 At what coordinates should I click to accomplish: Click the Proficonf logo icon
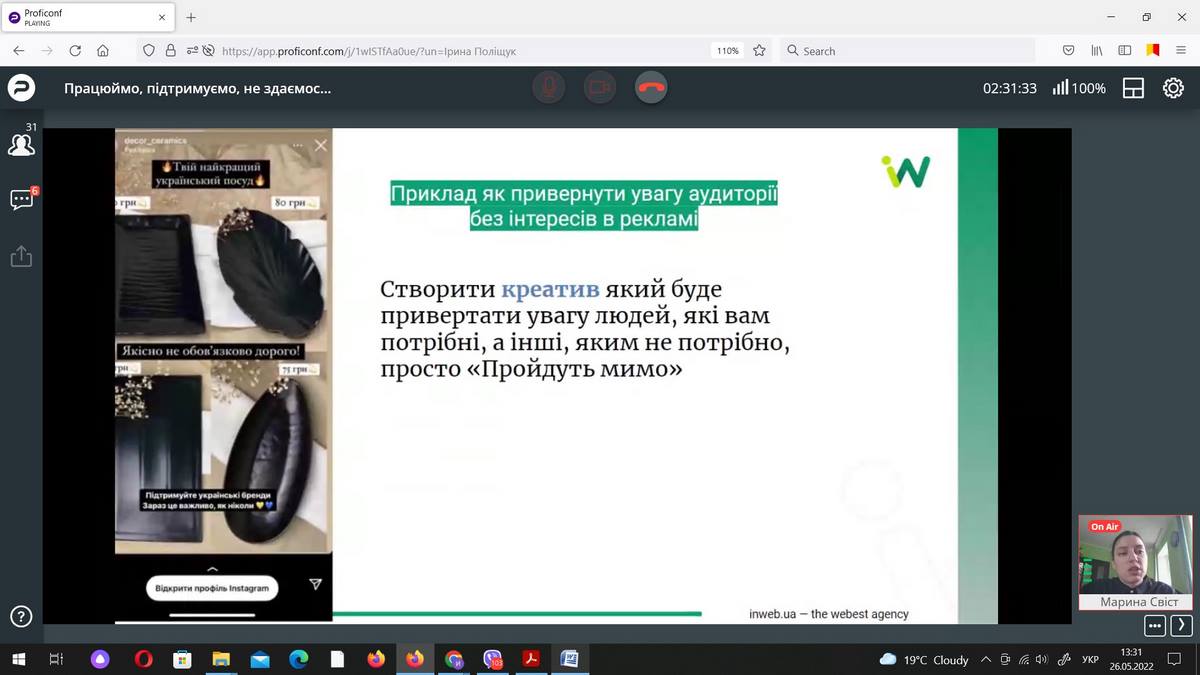point(21,88)
